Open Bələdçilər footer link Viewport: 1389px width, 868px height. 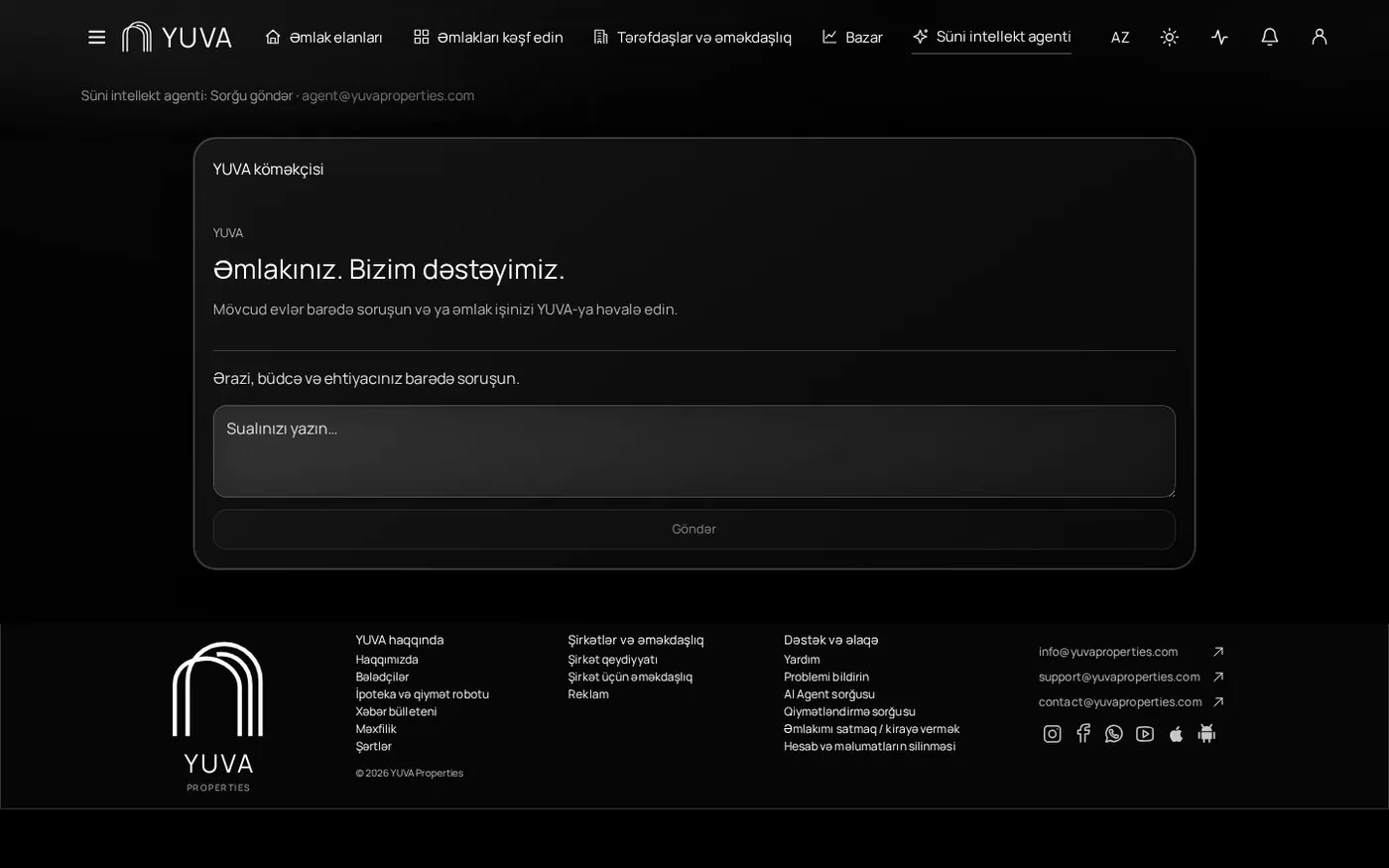pyautogui.click(x=382, y=677)
